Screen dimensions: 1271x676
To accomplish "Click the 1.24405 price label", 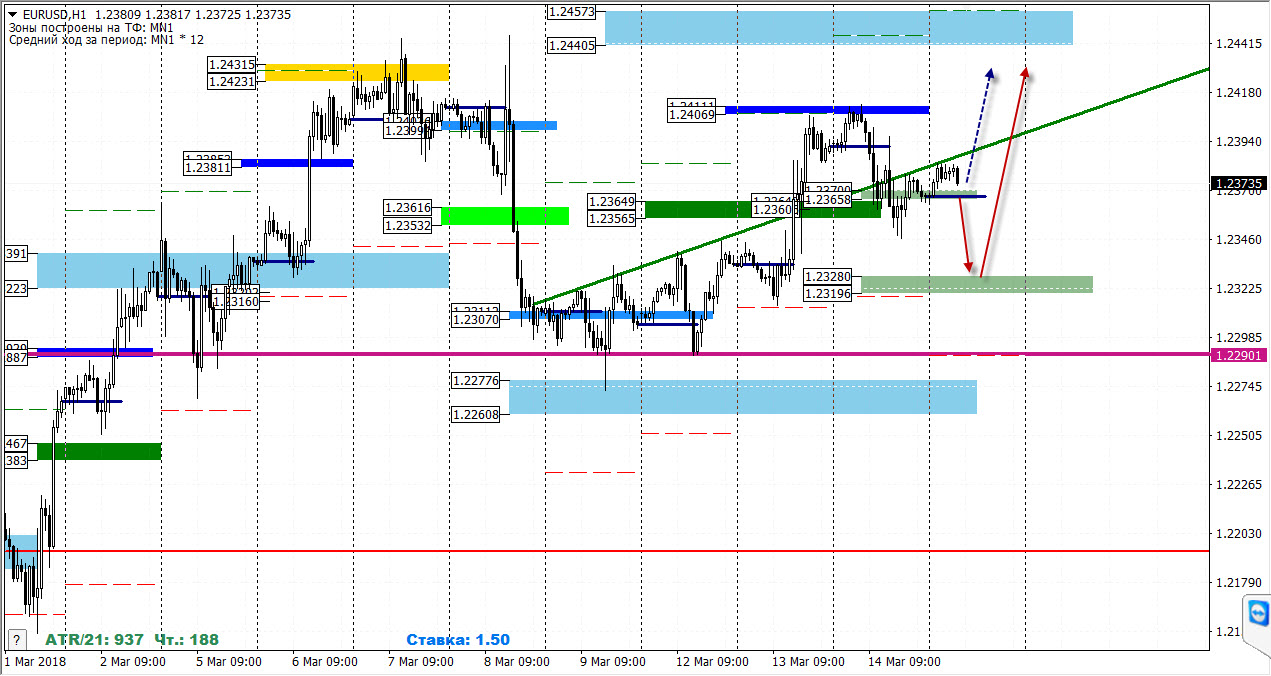I will click(572, 45).
